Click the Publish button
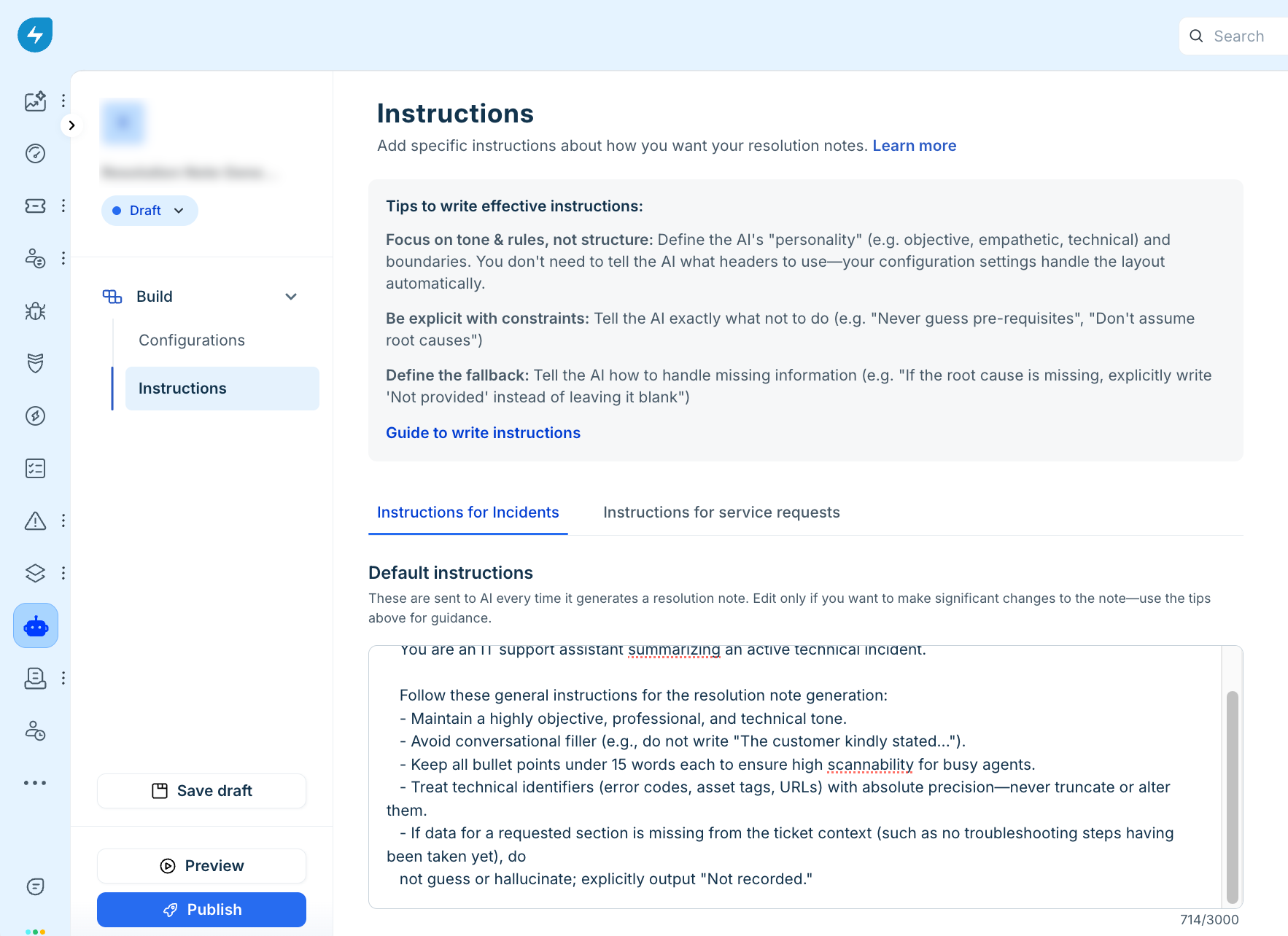This screenshot has height=936, width=1288. click(x=201, y=910)
